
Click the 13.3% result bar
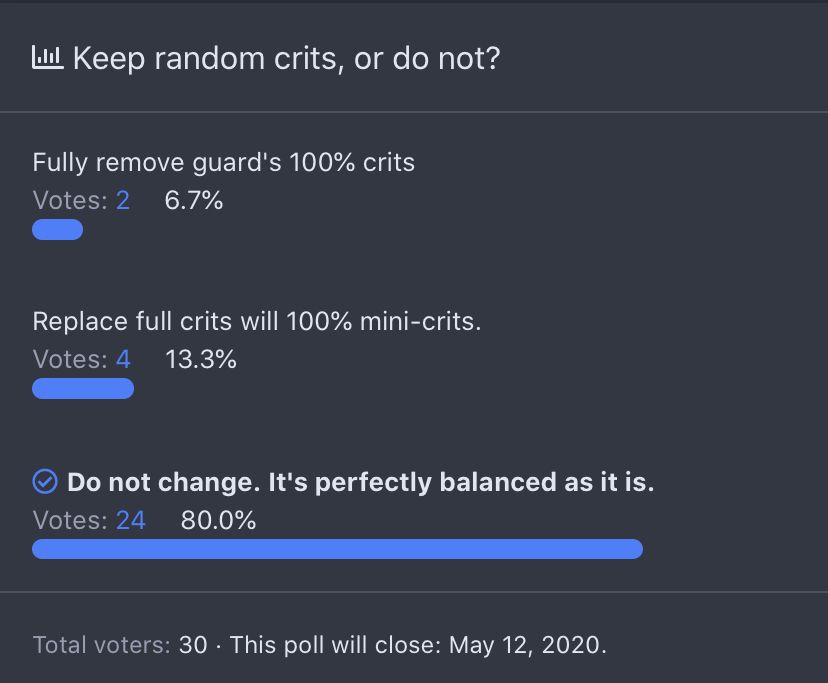click(83, 389)
